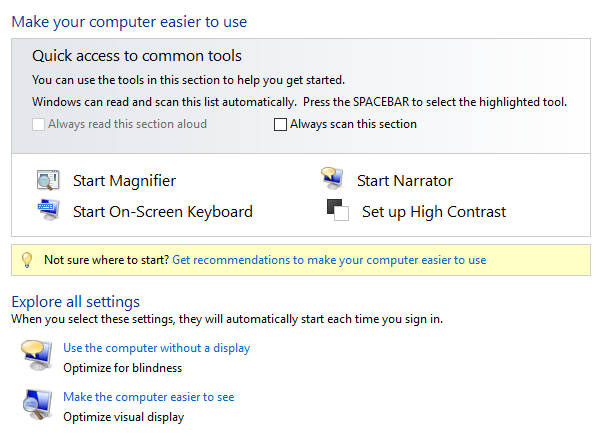Start Magnifier from quick tools
The height and width of the screenshot is (437, 600).
click(x=124, y=181)
